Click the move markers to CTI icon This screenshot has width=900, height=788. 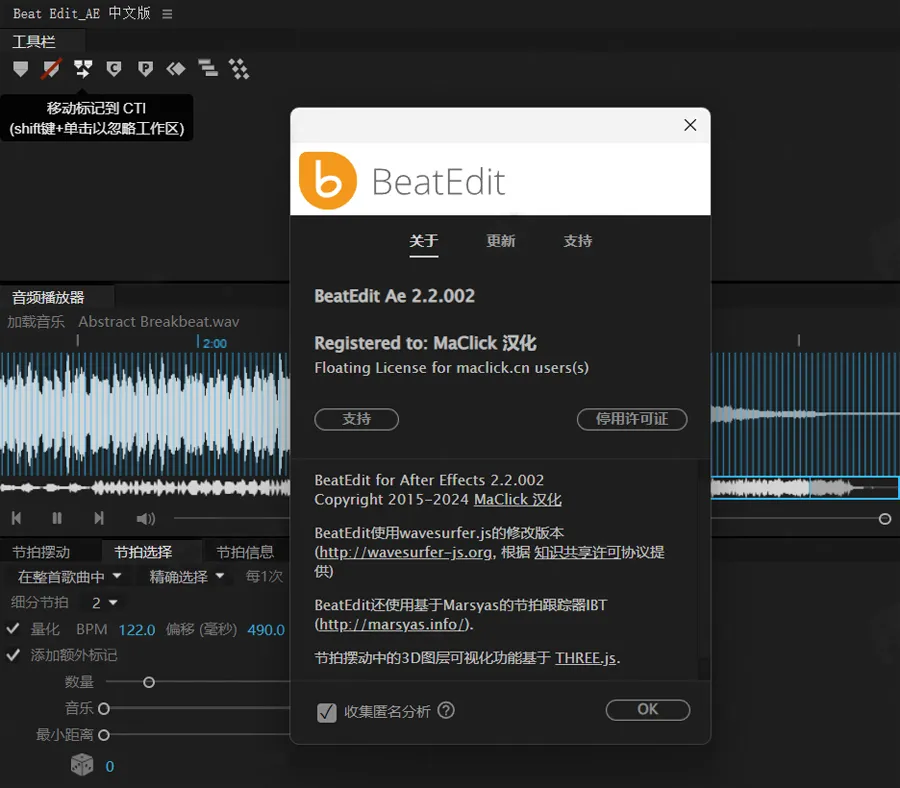[x=83, y=69]
